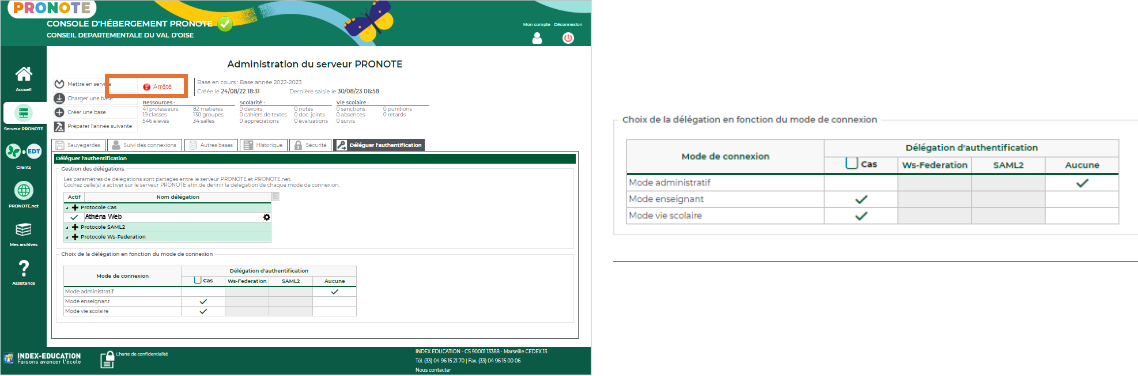Screen dimensions: 1138x376
Task: Toggle Cas for Mode enseignant in enlarged table
Action: pos(861,199)
